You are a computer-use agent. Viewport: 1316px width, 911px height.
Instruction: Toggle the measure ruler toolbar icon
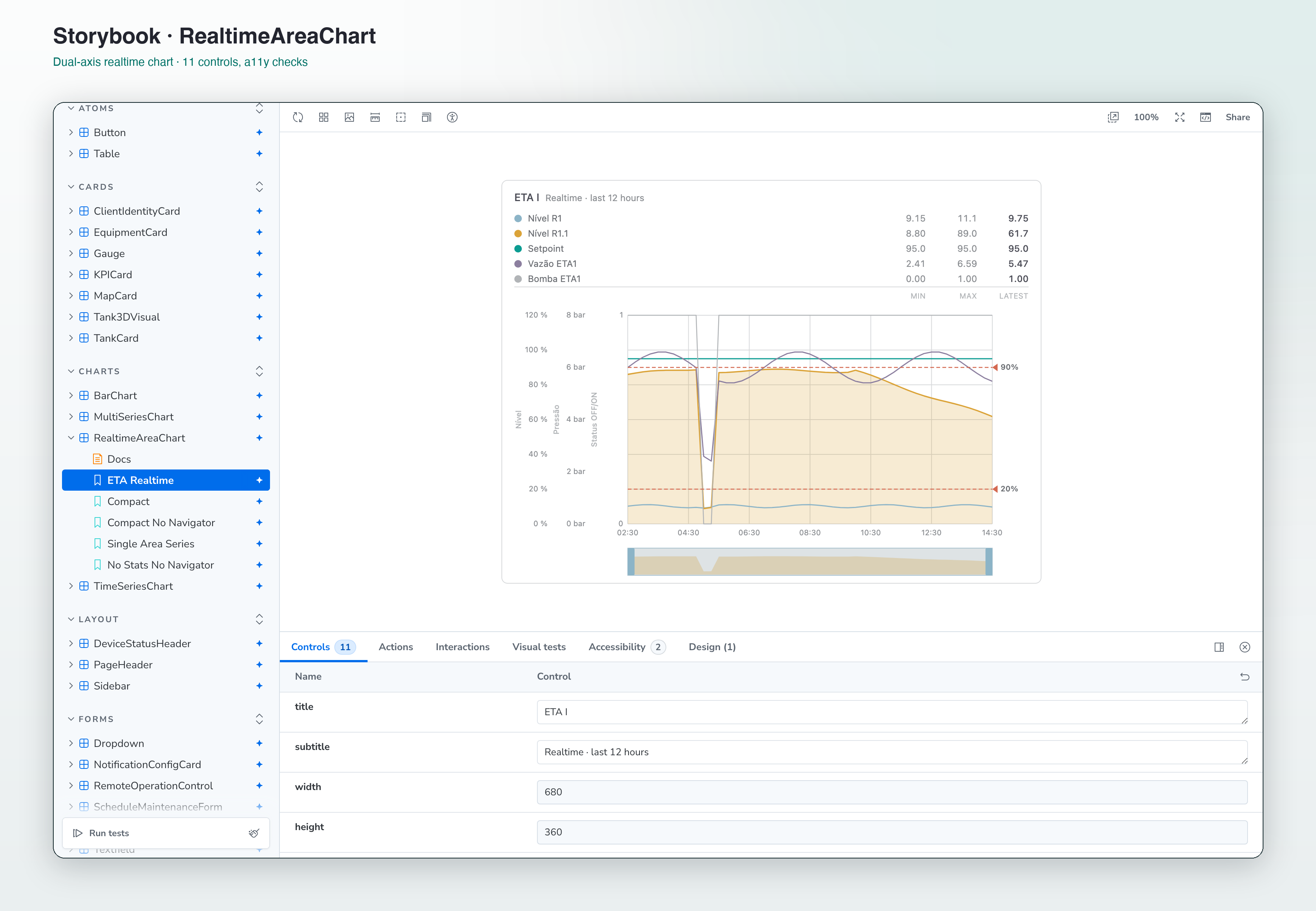click(375, 117)
